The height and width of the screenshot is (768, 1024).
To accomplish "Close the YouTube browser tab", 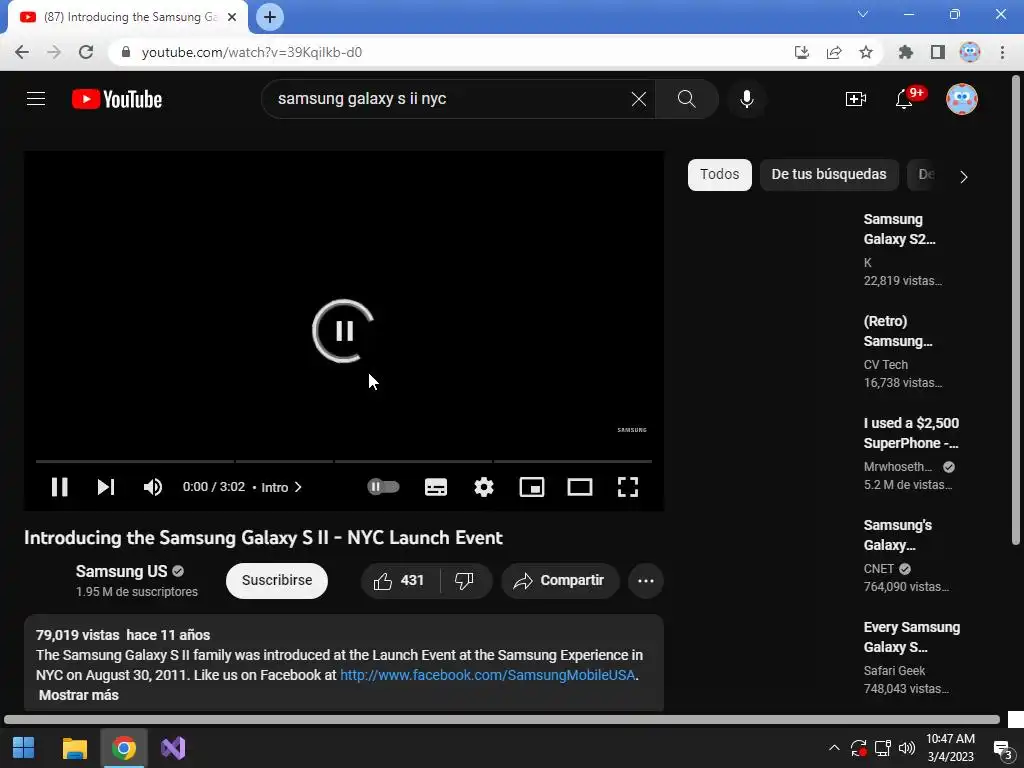I will pyautogui.click(x=232, y=17).
